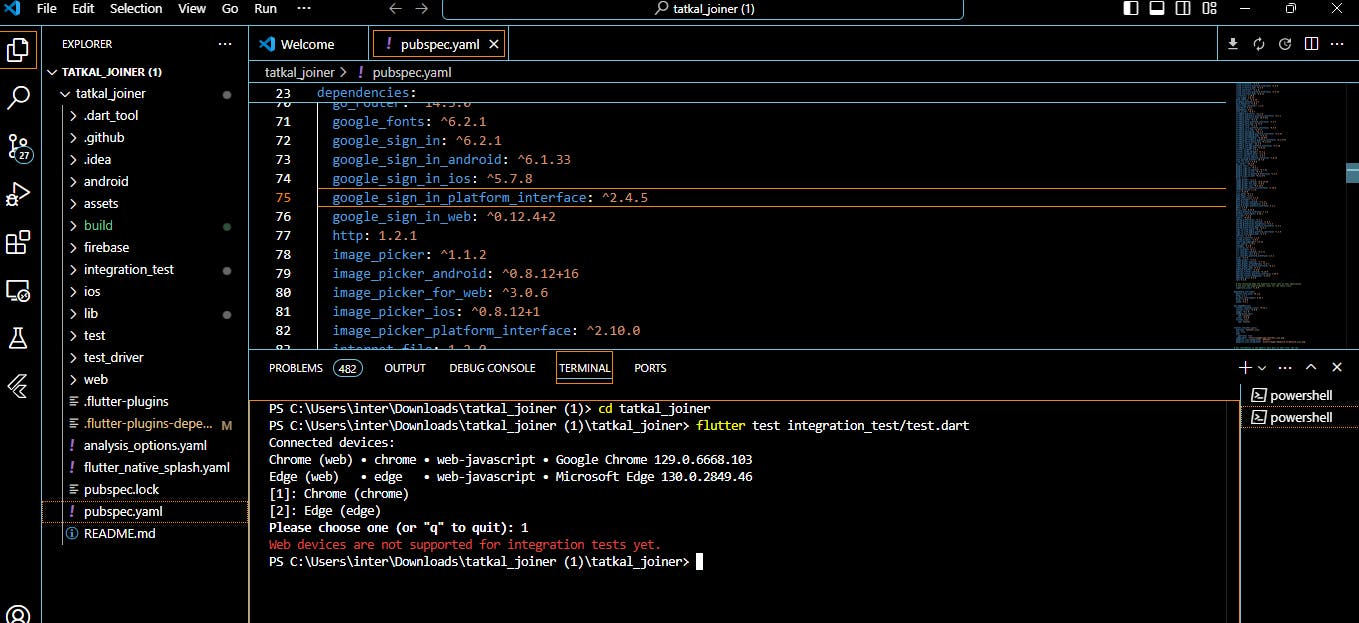Toggle the bottom panel layout button
Viewport: 1359px width, 623px height.
pyautogui.click(x=1157, y=9)
